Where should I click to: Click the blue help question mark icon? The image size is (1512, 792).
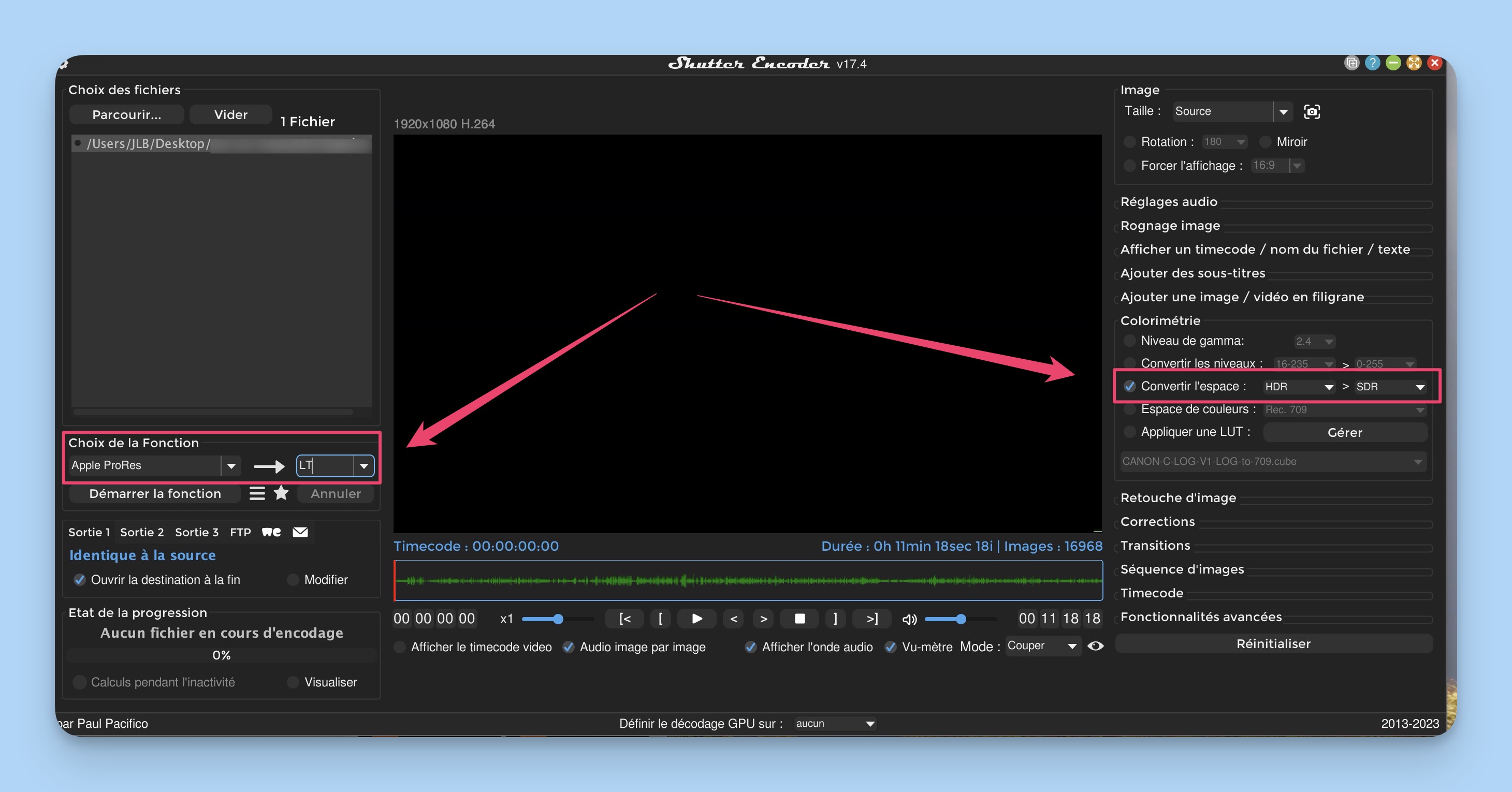point(1372,63)
